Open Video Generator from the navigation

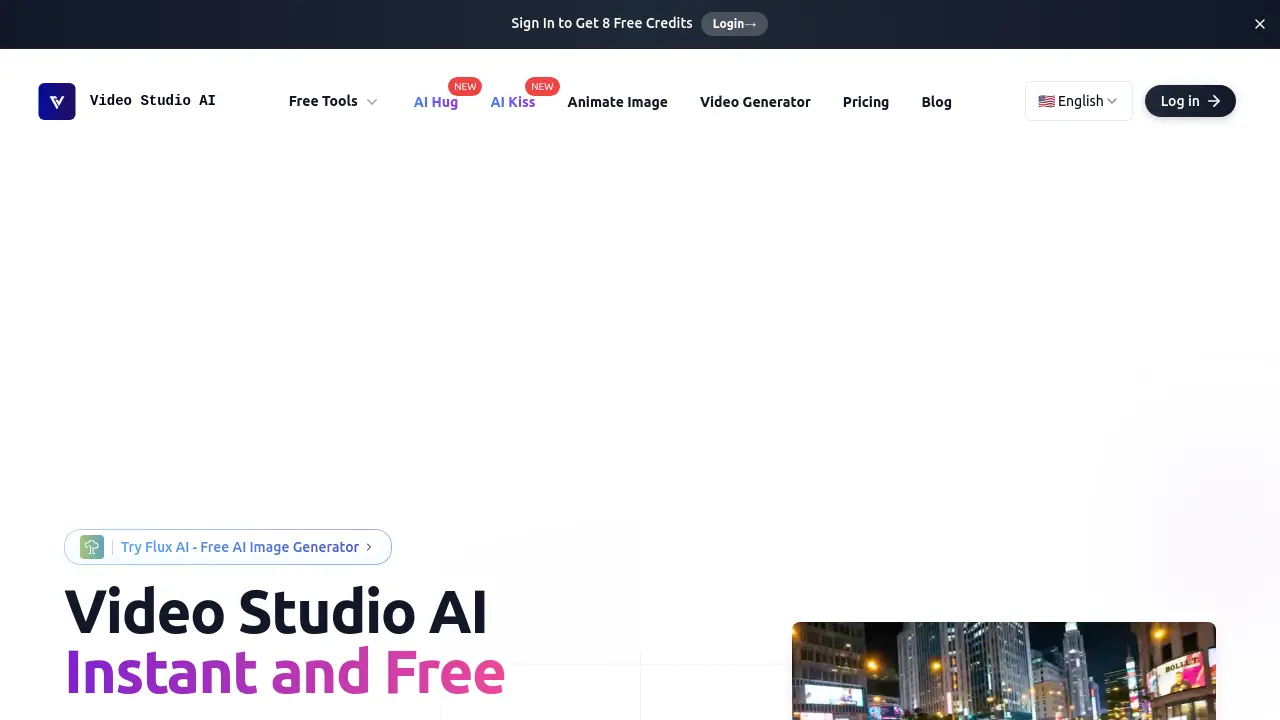755,101
